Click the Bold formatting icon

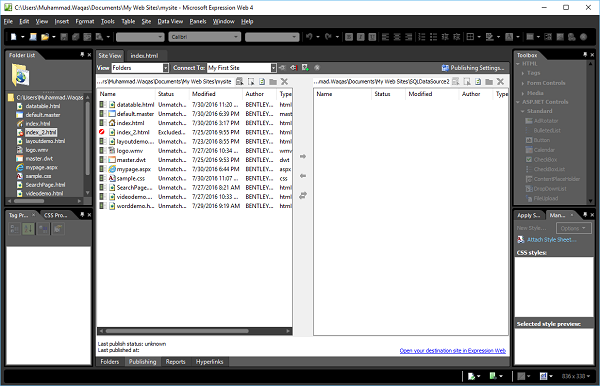click(x=349, y=37)
